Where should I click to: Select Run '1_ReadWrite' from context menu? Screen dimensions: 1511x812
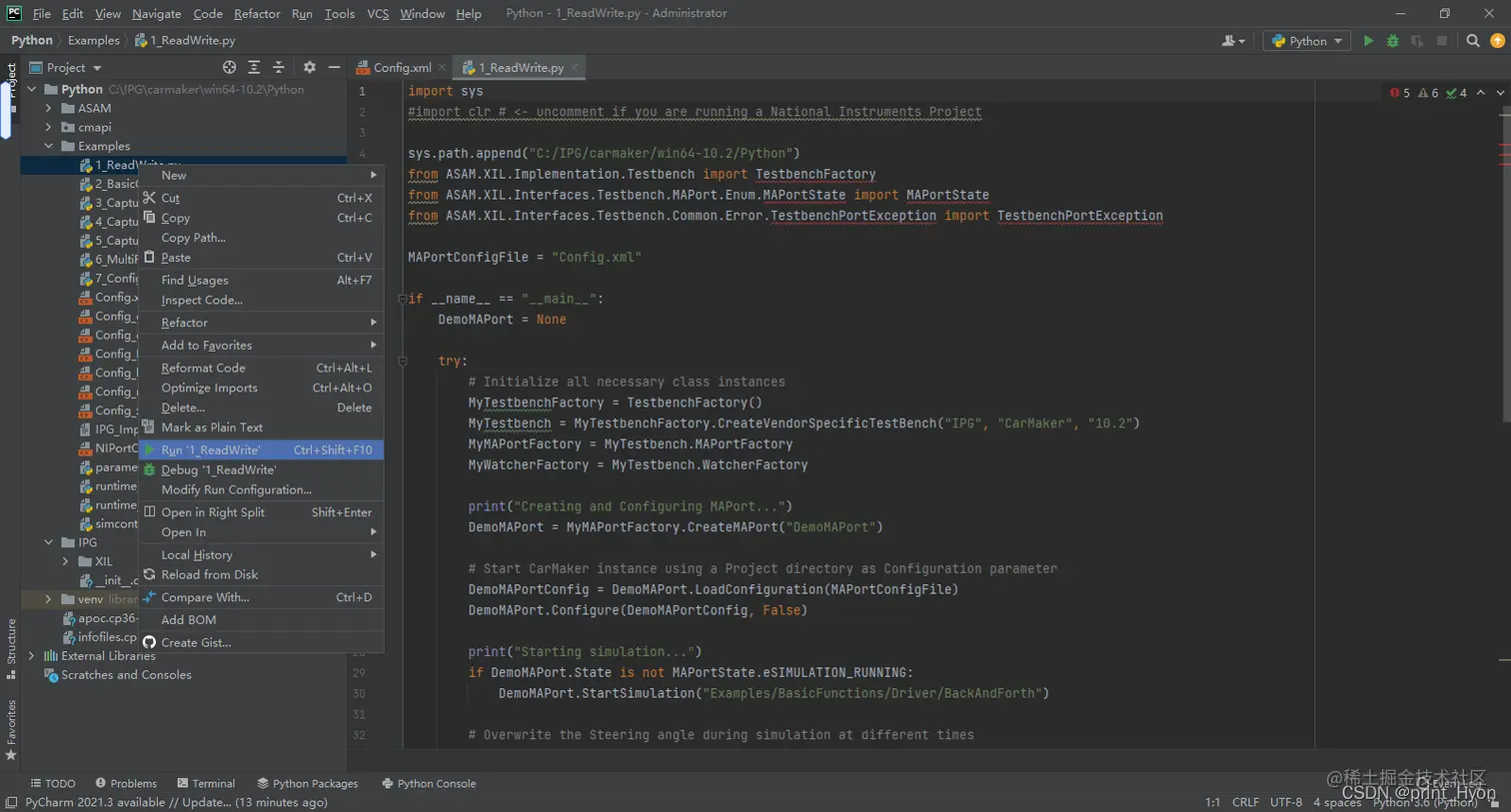211,450
